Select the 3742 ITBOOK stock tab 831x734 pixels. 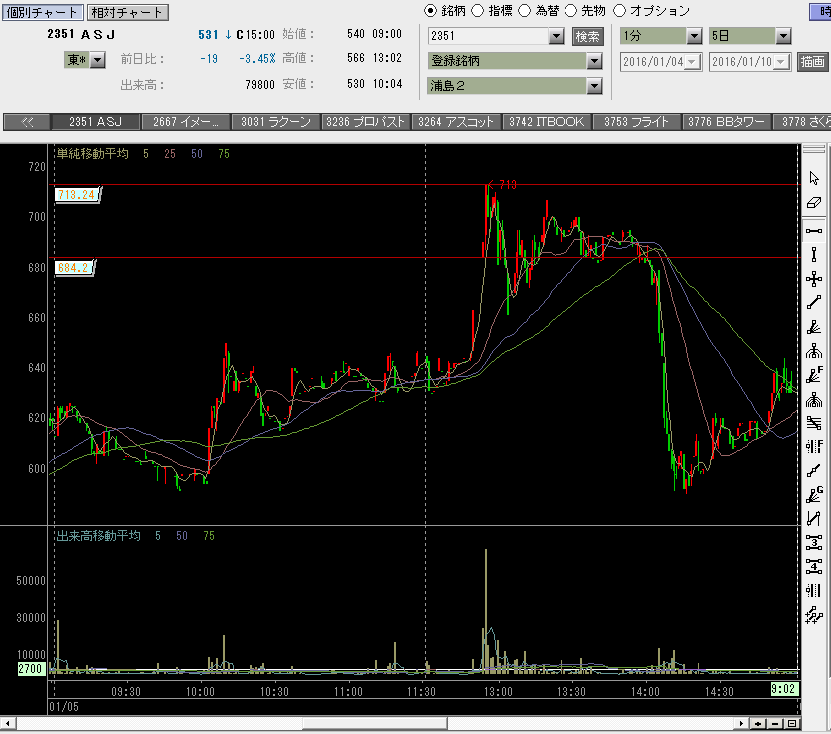547,122
